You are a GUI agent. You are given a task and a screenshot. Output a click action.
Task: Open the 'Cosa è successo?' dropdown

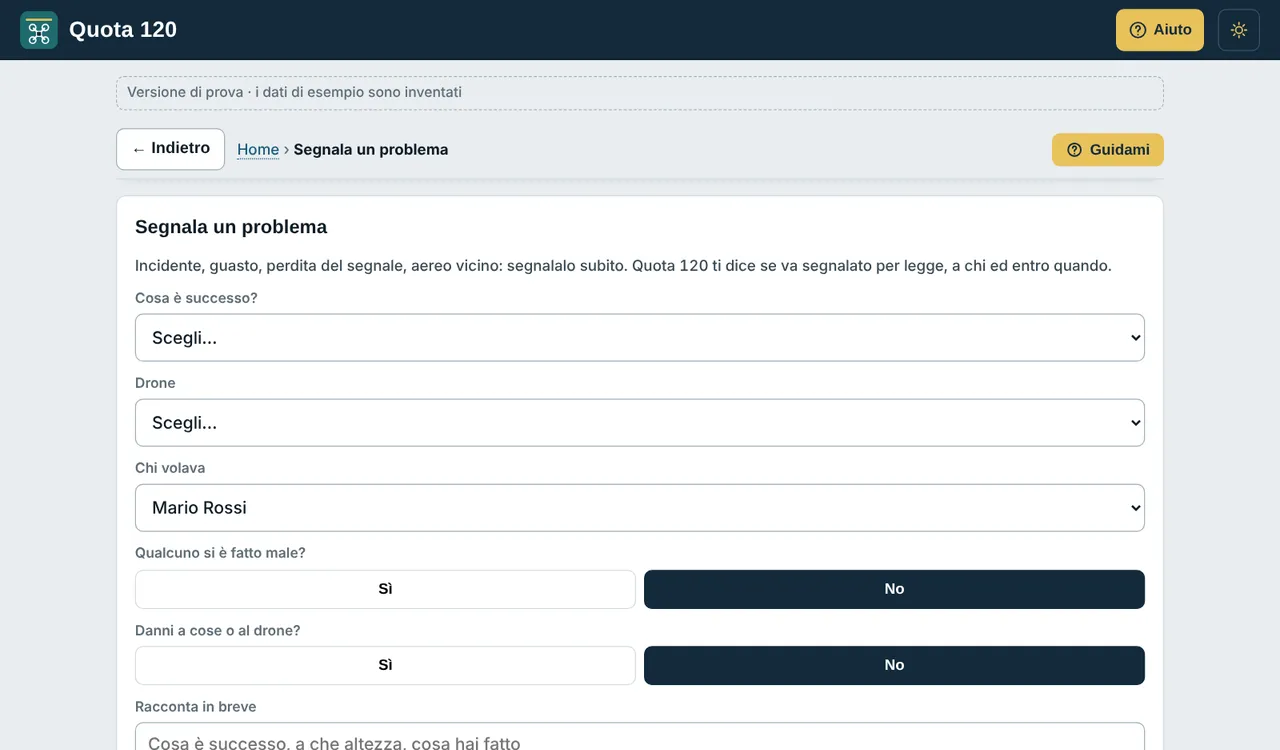point(640,338)
